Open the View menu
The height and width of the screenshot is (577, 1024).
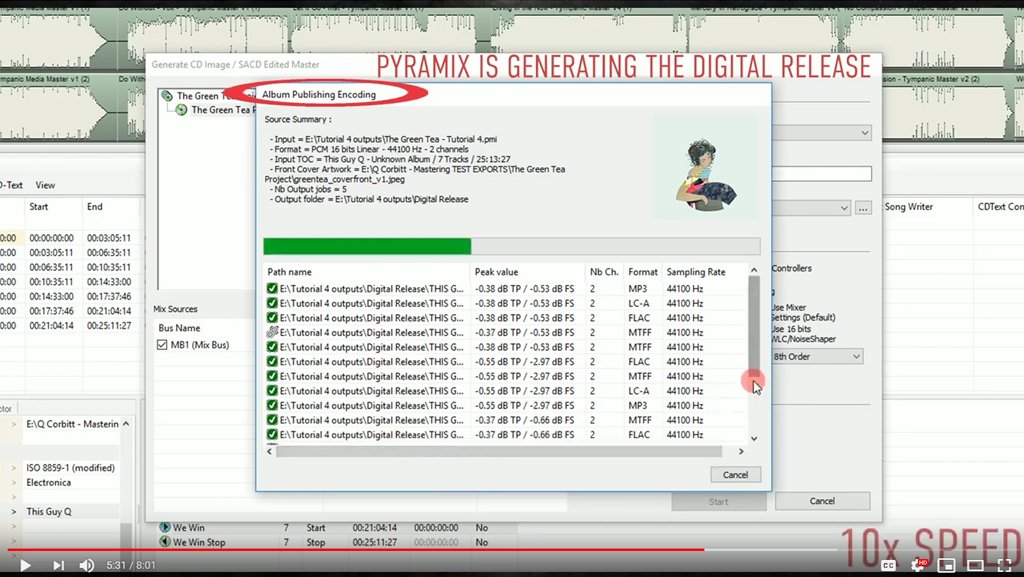(45, 185)
